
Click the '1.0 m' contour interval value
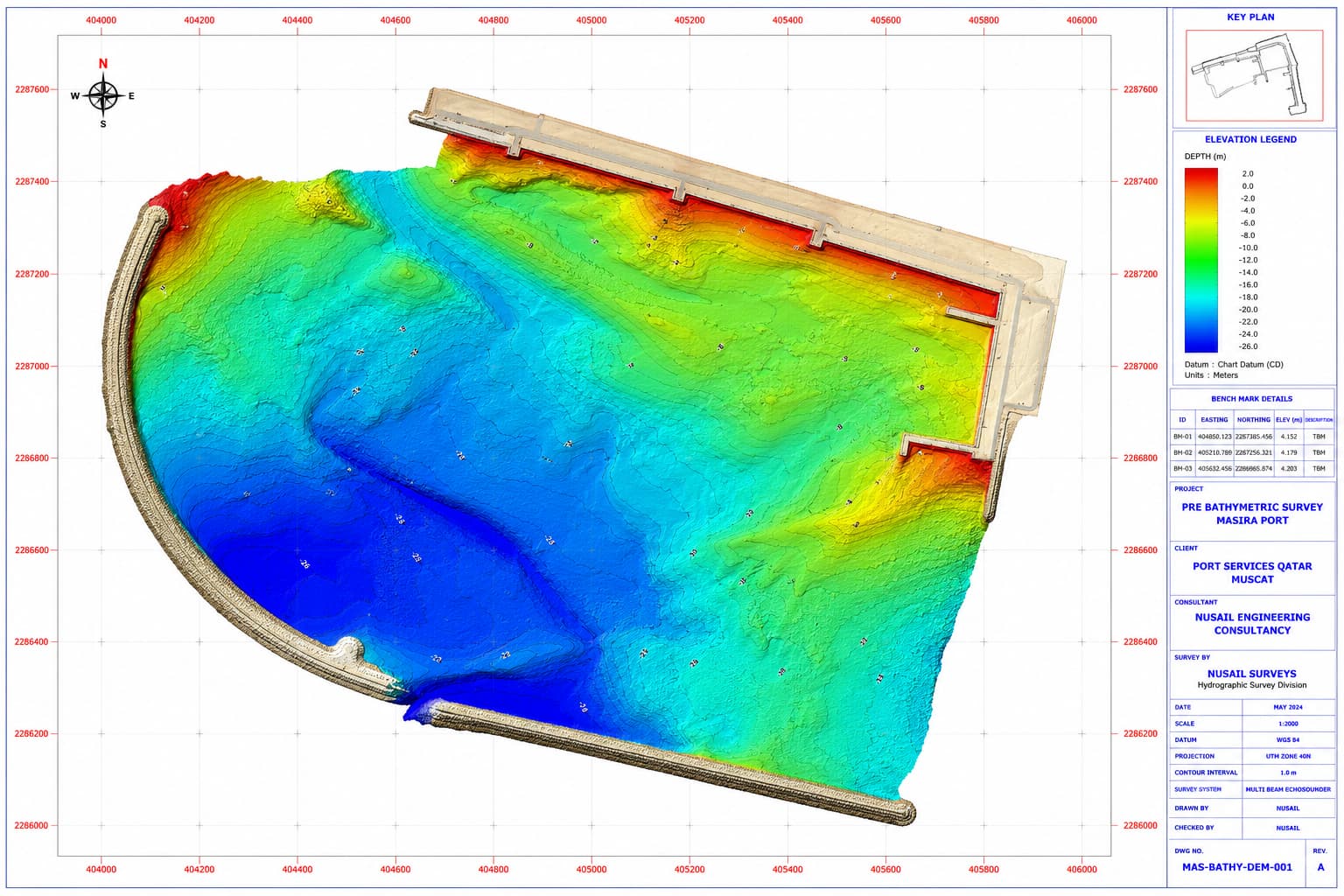(1288, 773)
